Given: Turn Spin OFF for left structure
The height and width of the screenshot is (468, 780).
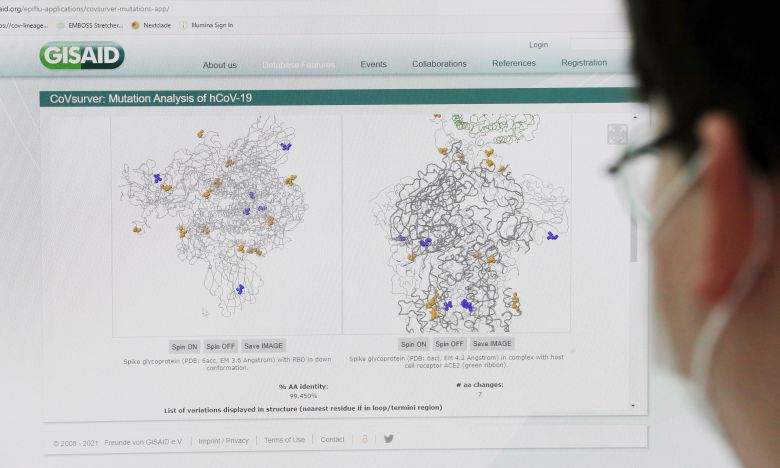Looking at the screenshot, I should (x=220, y=346).
